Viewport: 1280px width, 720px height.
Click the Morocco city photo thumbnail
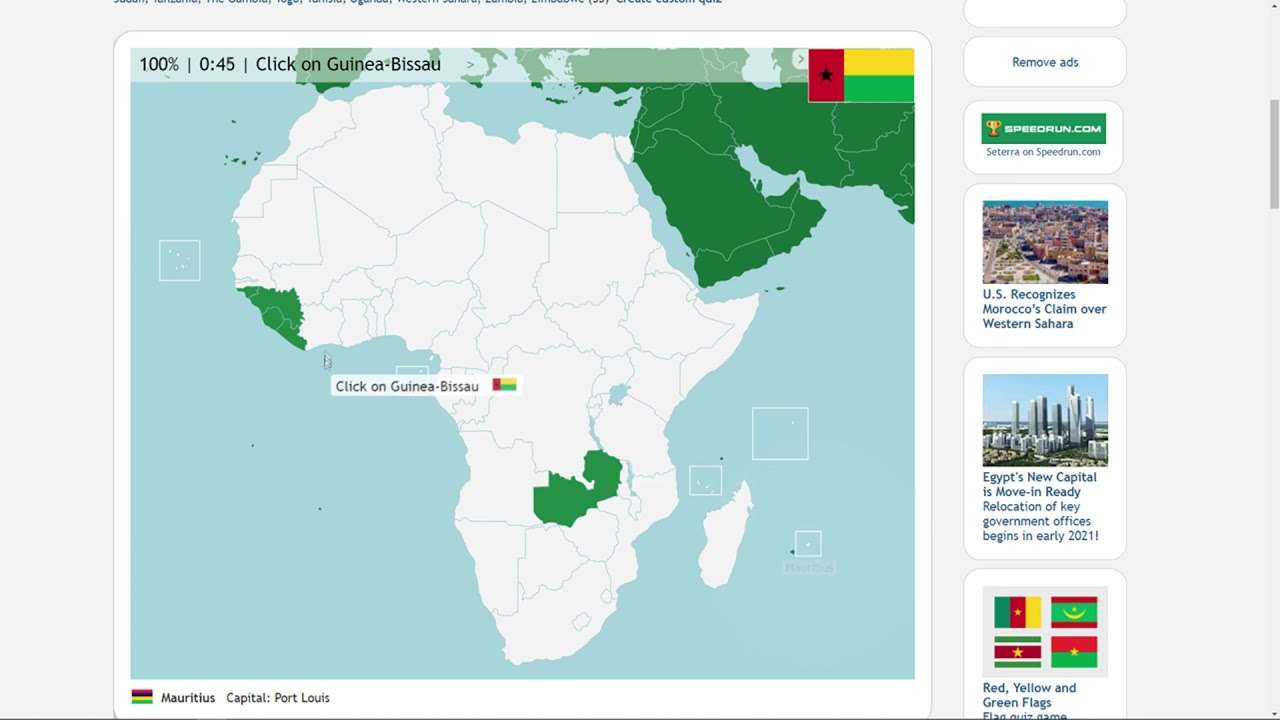click(1045, 242)
